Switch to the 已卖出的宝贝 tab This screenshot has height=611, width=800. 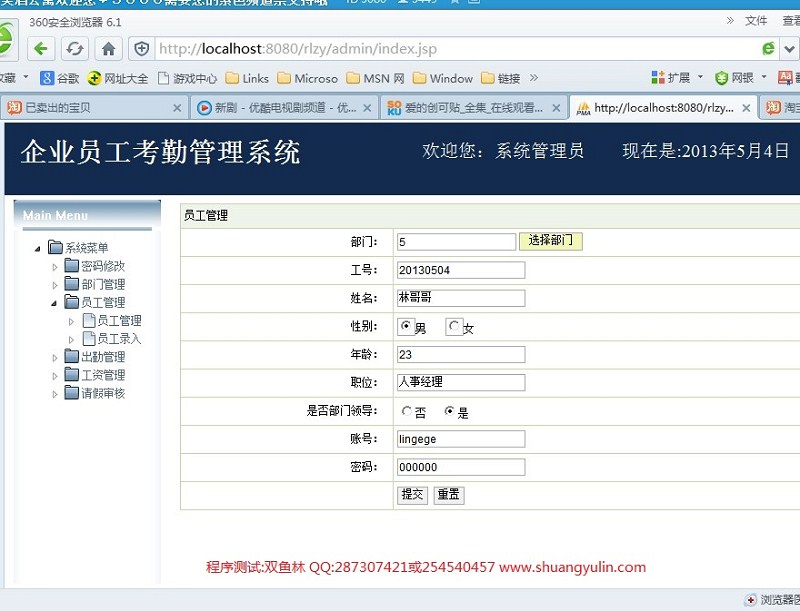coord(92,107)
